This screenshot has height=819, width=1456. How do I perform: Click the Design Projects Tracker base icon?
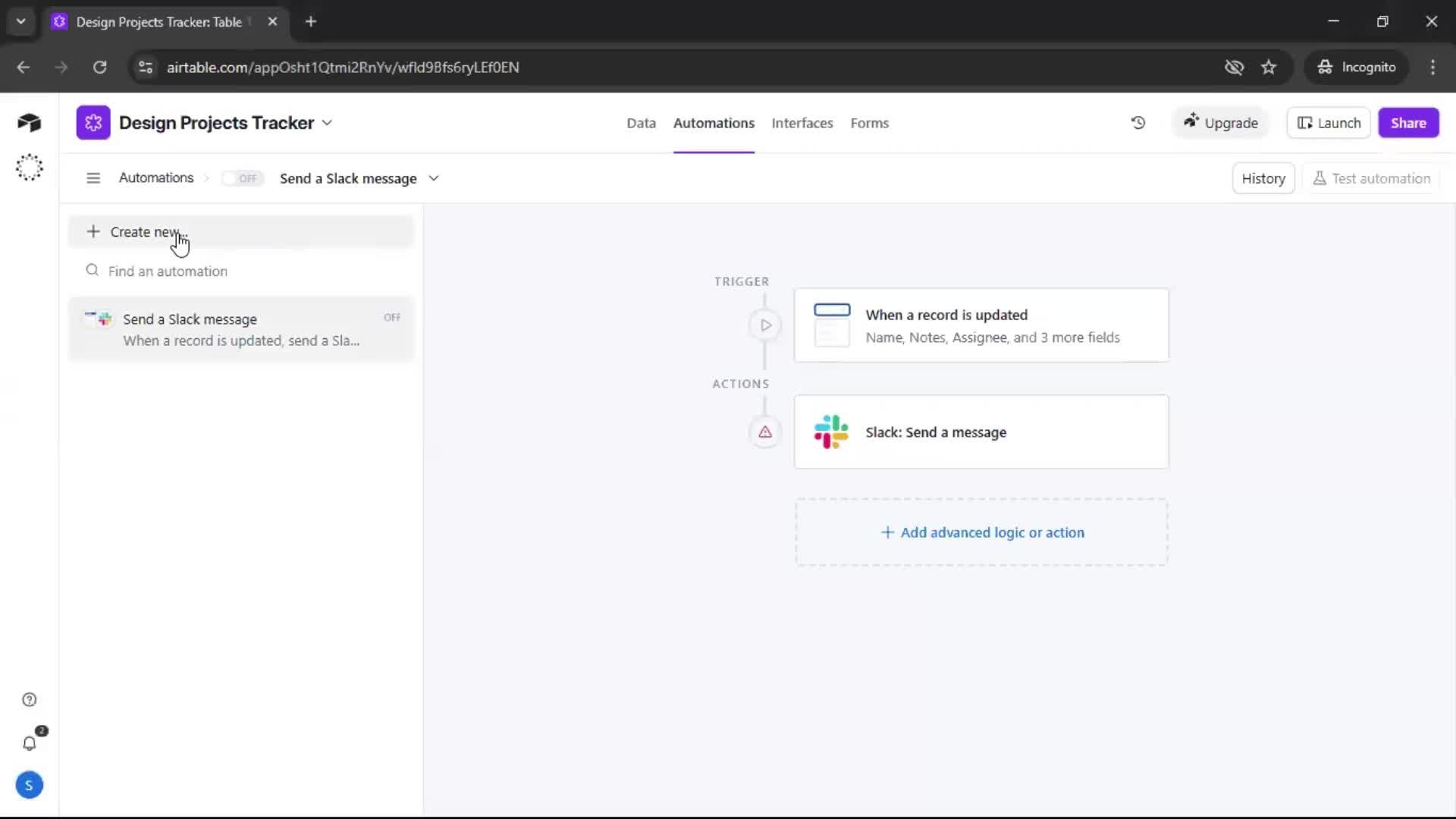[93, 123]
